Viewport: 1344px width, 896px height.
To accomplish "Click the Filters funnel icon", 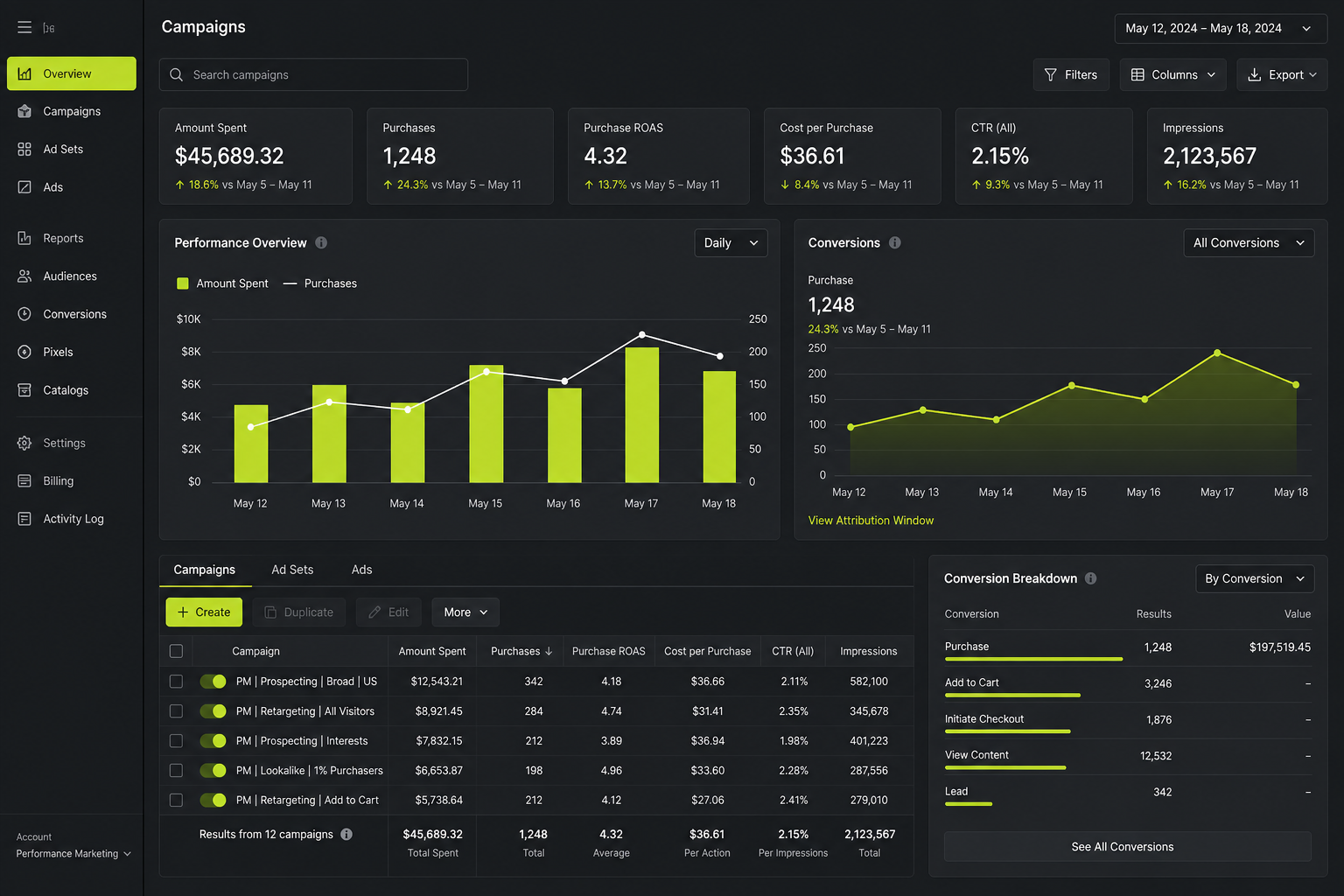I will click(x=1051, y=75).
